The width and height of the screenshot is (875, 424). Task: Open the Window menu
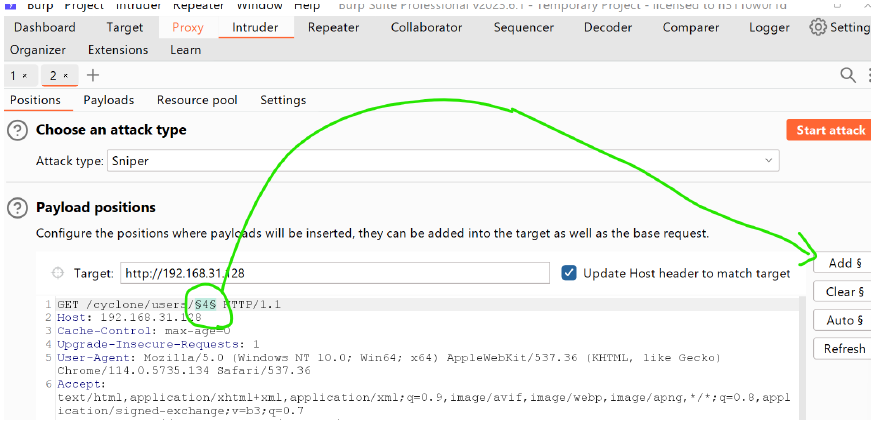(x=261, y=6)
